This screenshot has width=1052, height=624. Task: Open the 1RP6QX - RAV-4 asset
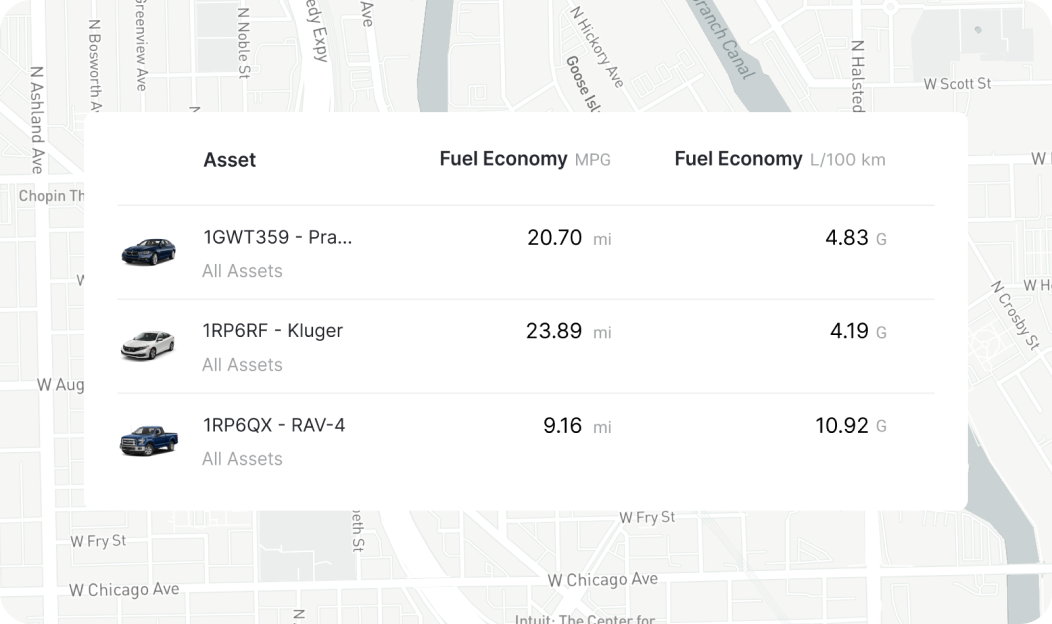pos(274,425)
